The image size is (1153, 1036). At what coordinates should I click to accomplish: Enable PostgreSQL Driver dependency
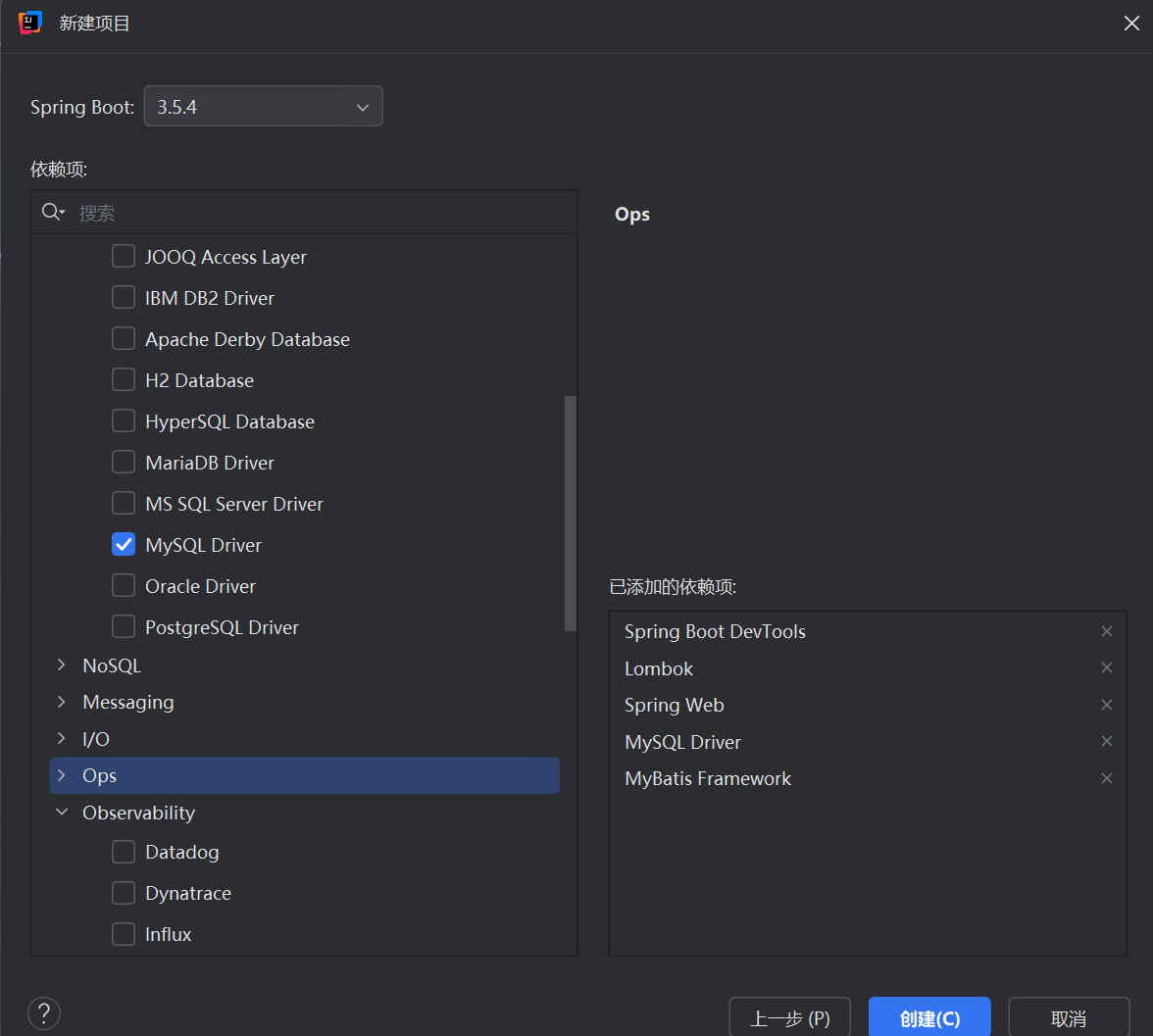[124, 627]
